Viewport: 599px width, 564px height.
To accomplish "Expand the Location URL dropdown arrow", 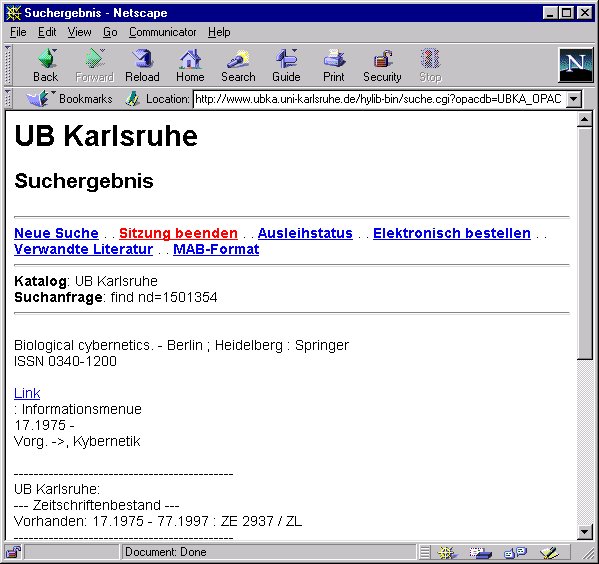I will 573,99.
